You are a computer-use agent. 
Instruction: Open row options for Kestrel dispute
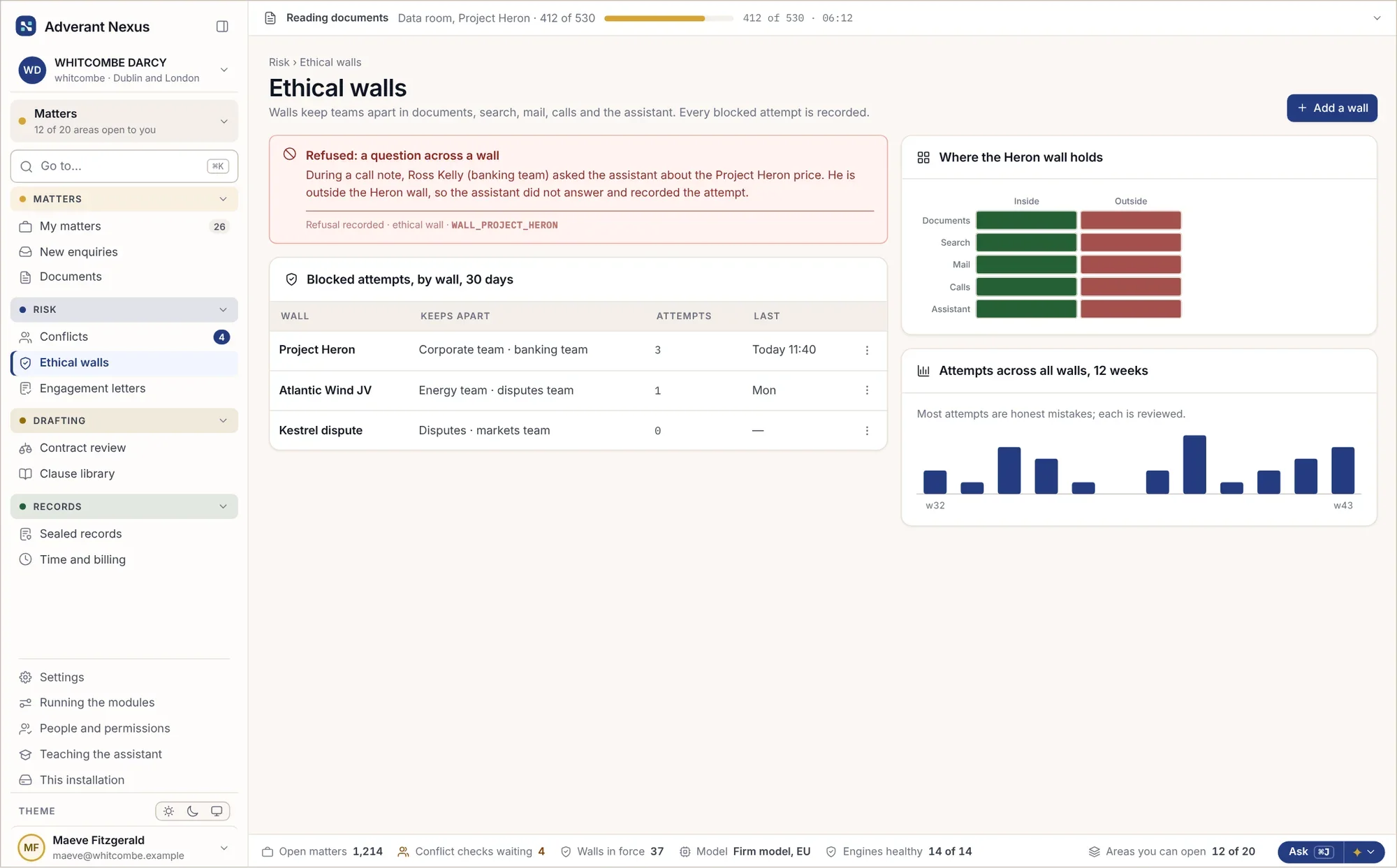867,431
